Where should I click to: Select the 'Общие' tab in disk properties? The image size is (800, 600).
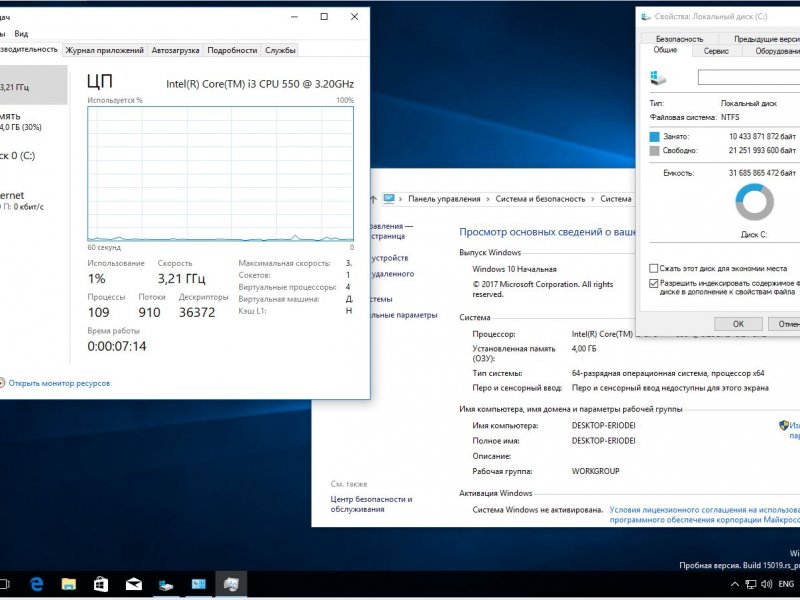(x=665, y=50)
